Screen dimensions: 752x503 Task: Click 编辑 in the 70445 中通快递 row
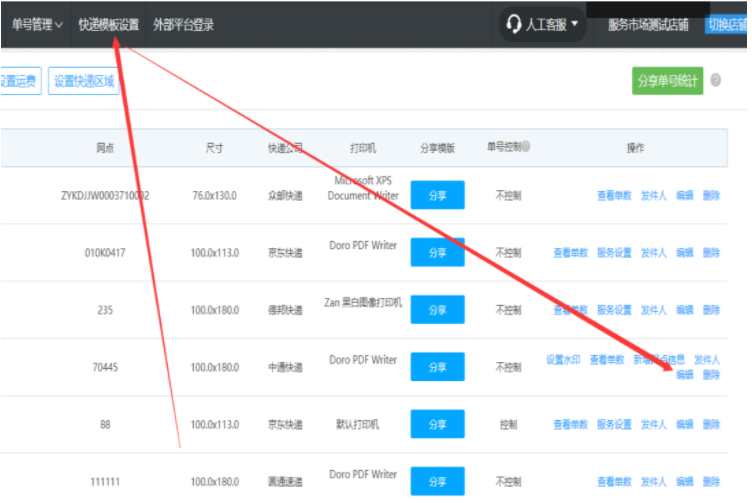[x=684, y=374]
